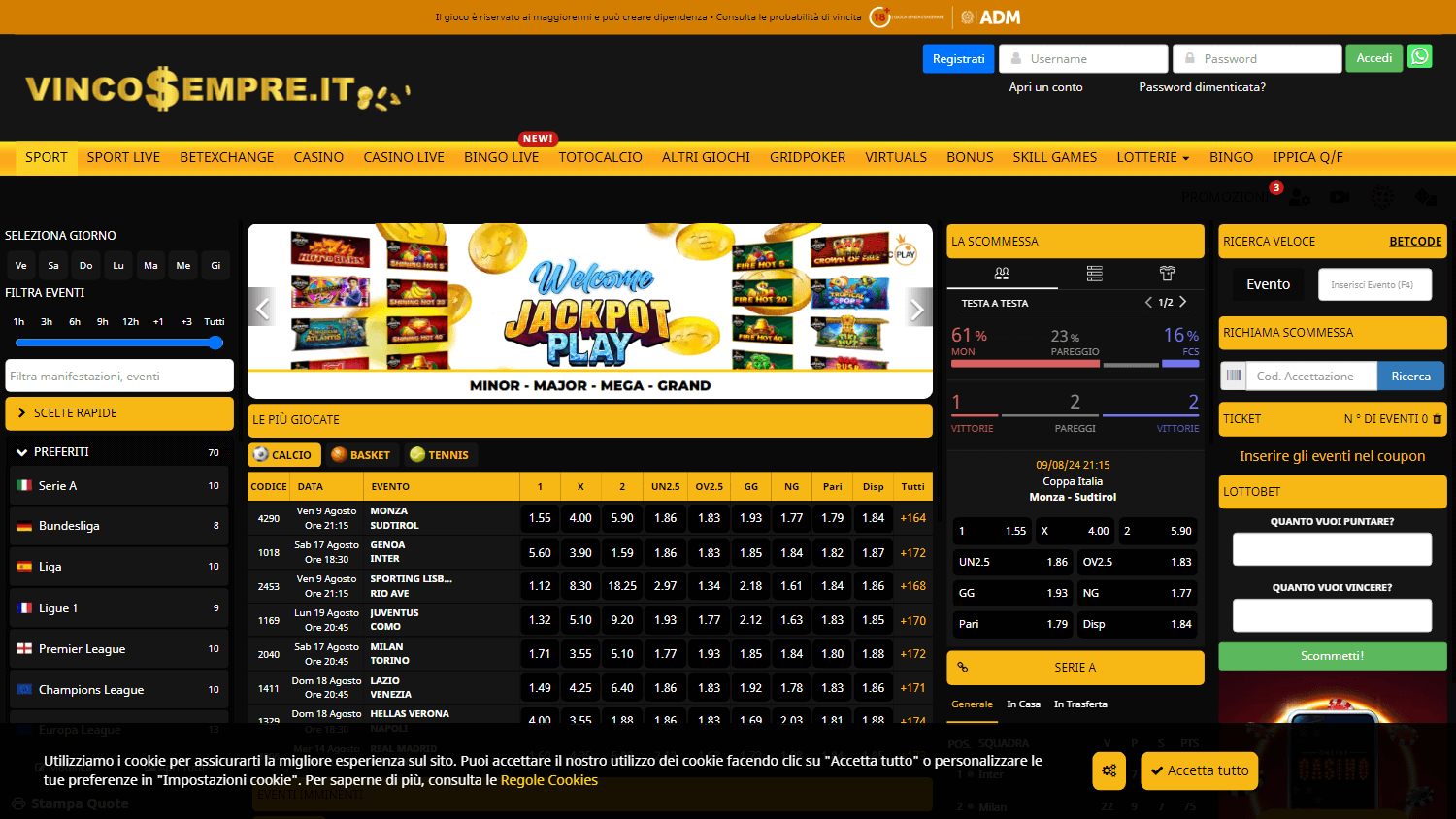The height and width of the screenshot is (819, 1456).
Task: Click the ADM logo in top bar
Action: (991, 16)
